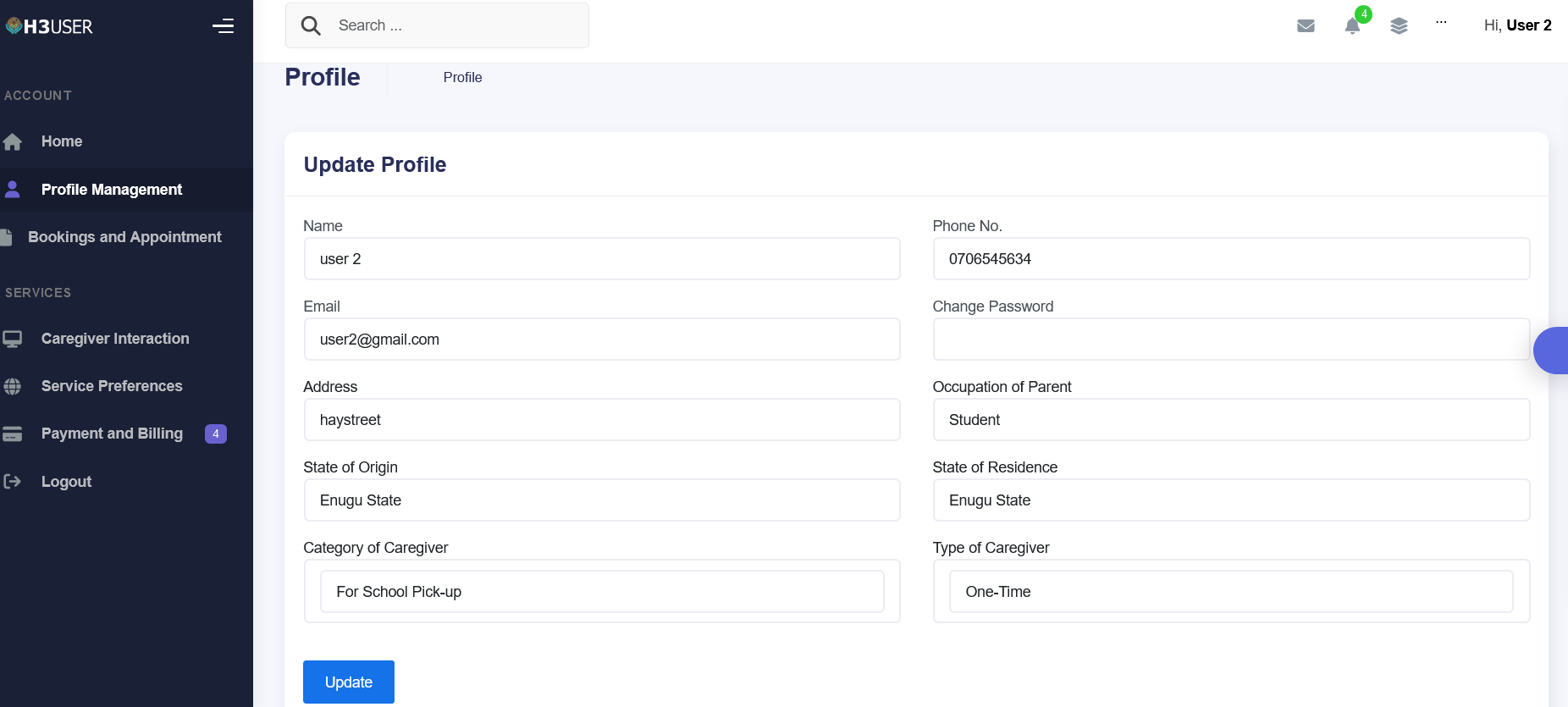Click the Payment and Billing card icon

tap(13, 434)
